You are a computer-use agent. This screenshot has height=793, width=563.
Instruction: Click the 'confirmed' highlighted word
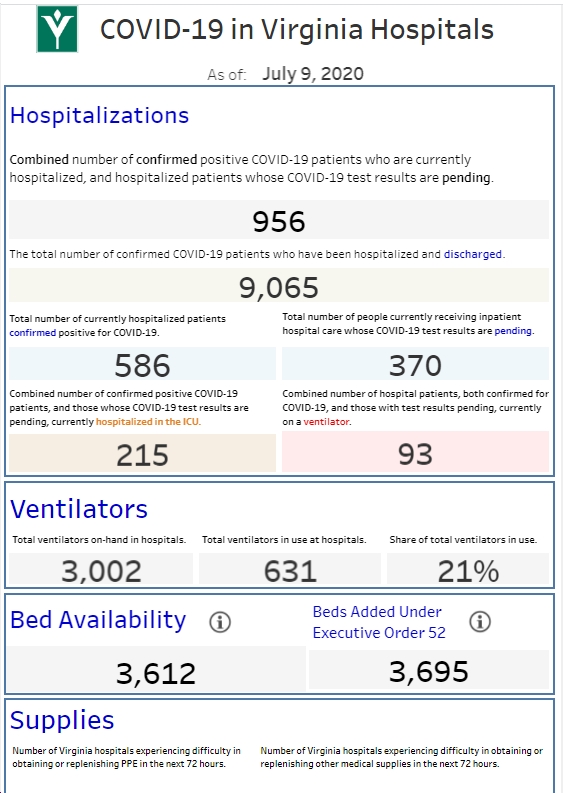pyautogui.click(x=32, y=333)
